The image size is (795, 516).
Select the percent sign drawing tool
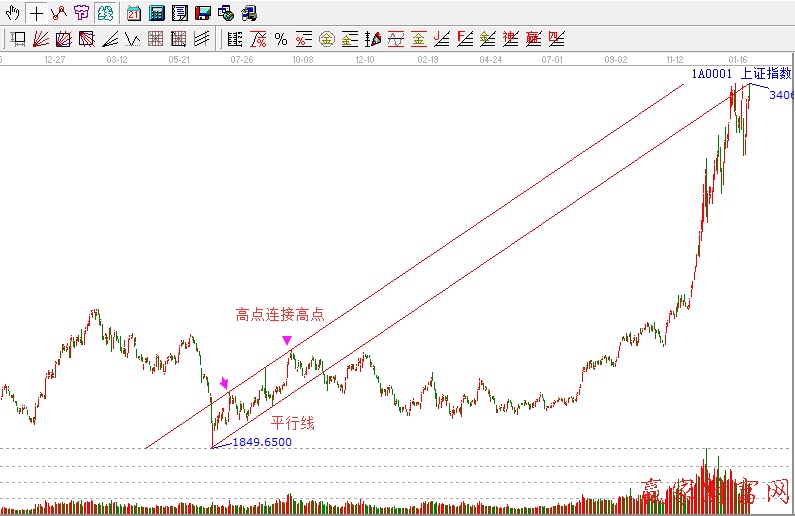pos(281,39)
